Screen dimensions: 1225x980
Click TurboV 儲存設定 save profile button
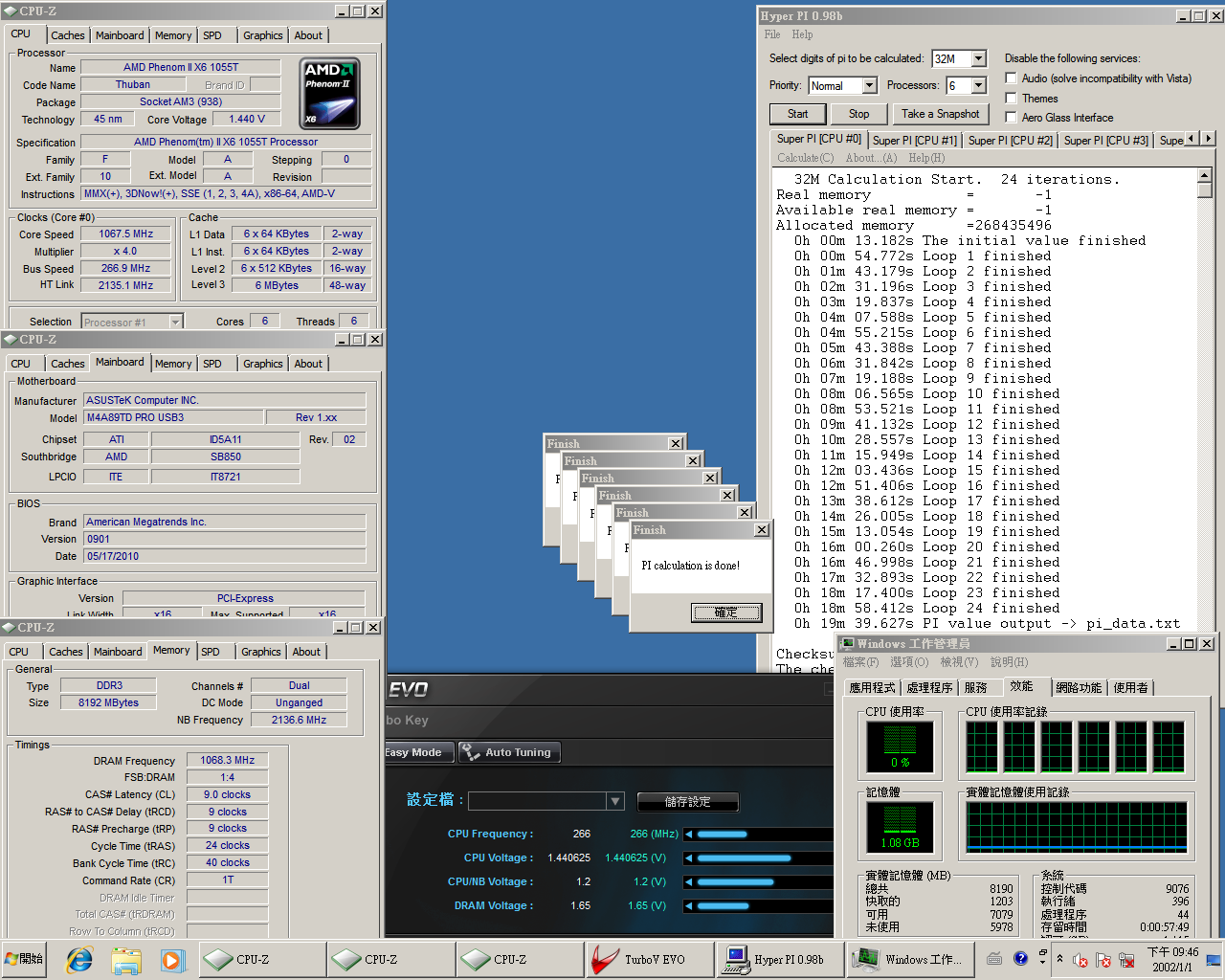[x=687, y=801]
